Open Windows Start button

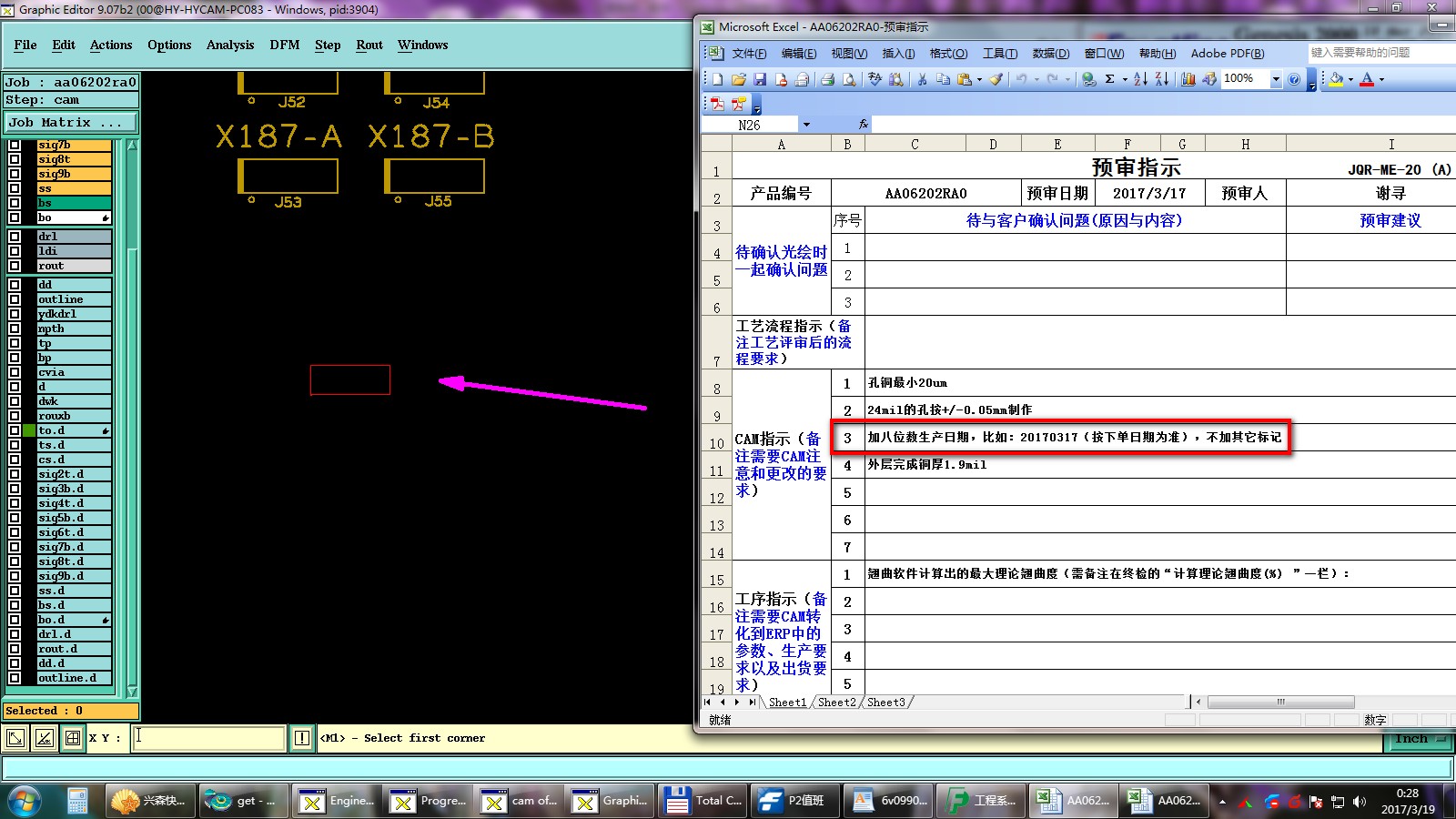pos(24,800)
